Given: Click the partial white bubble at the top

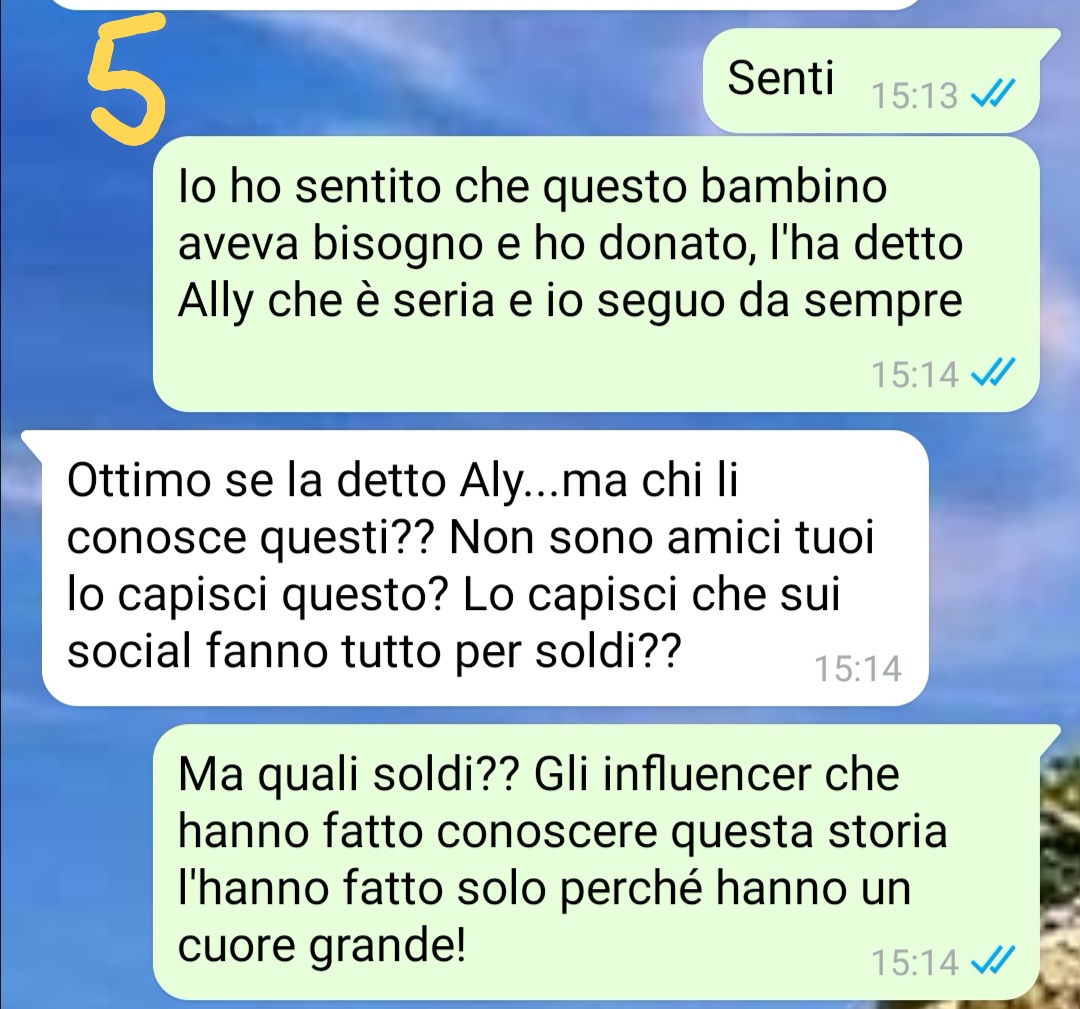Looking at the screenshot, I should click(x=486, y=4).
